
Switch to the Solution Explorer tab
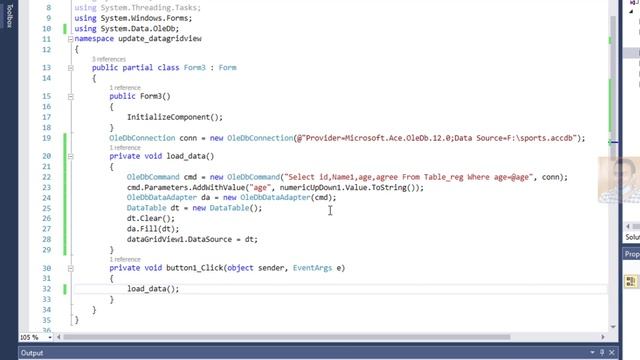(x=632, y=237)
